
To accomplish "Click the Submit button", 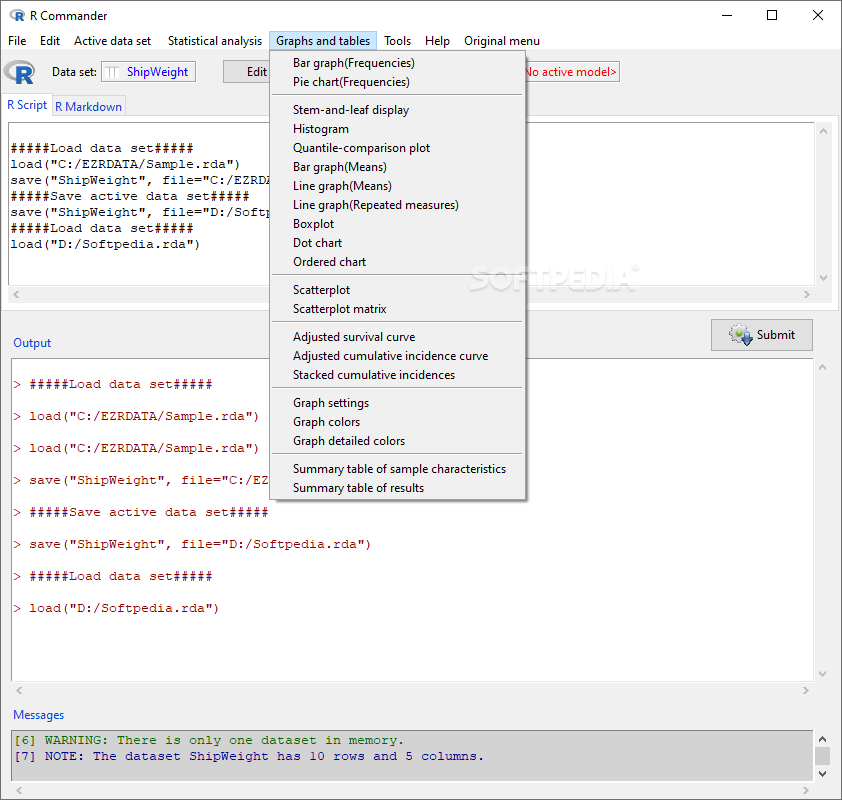I will 761,335.
